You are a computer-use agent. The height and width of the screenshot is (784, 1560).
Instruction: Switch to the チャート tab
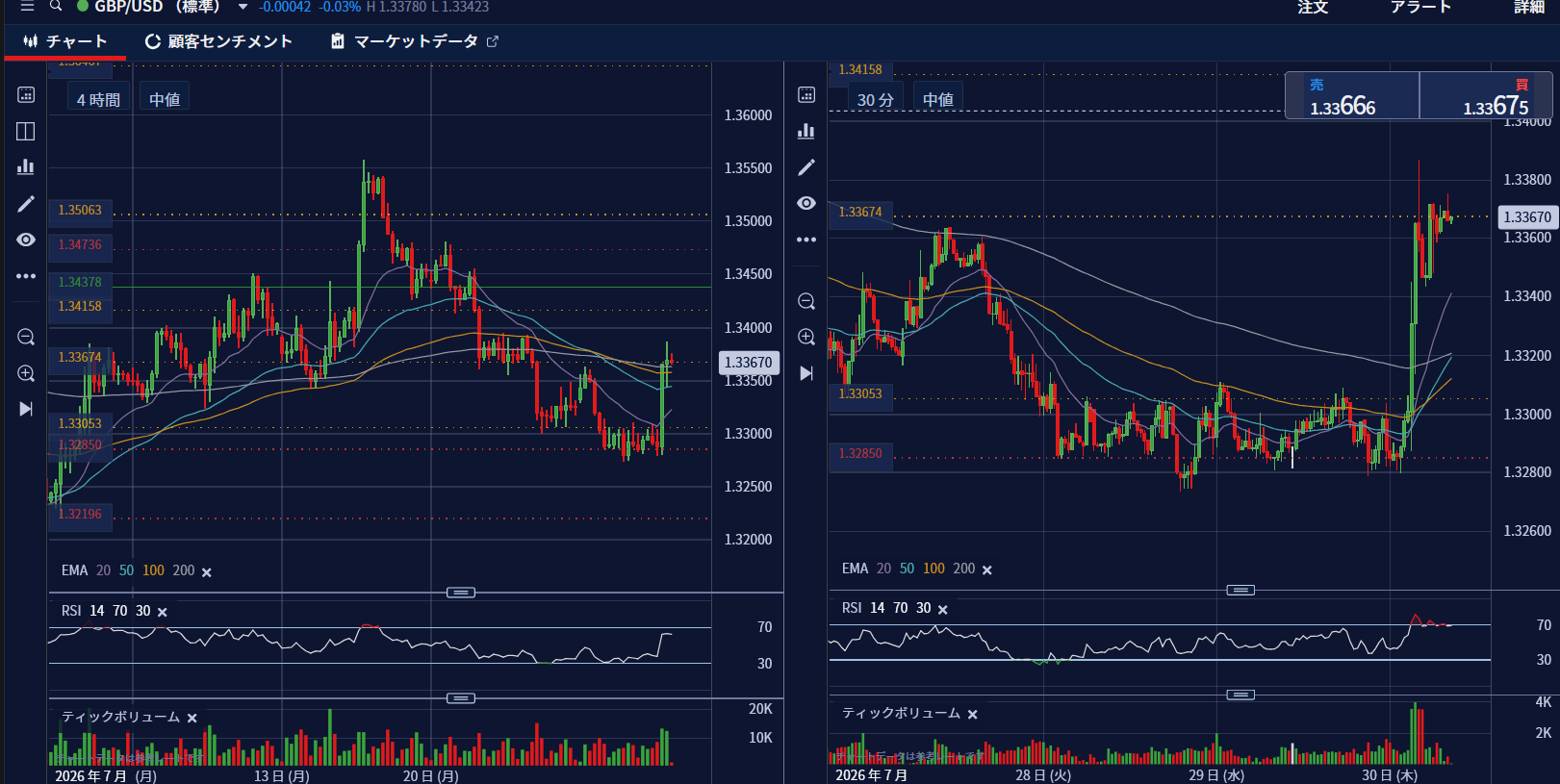(x=65, y=41)
